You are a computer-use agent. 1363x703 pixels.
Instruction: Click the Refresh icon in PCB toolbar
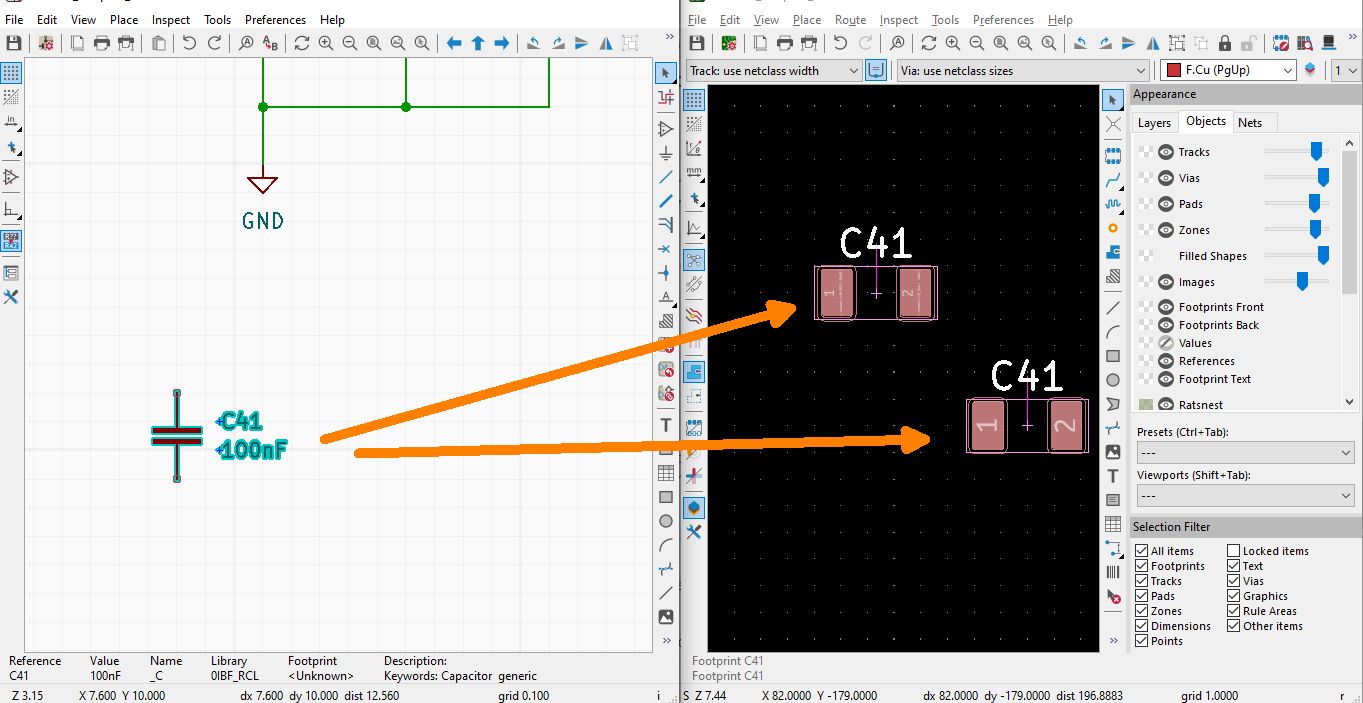pos(929,43)
